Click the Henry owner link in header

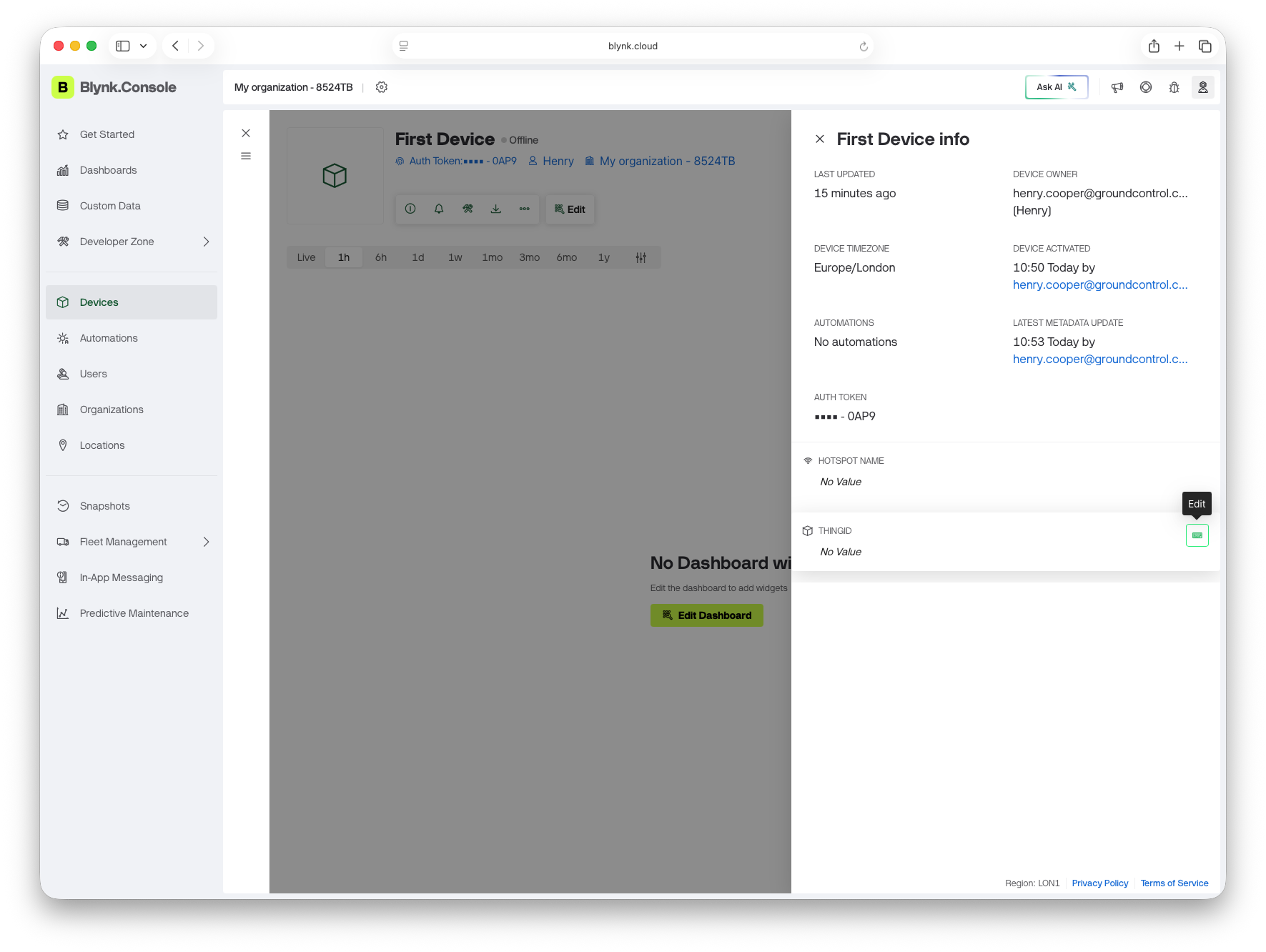tap(551, 162)
